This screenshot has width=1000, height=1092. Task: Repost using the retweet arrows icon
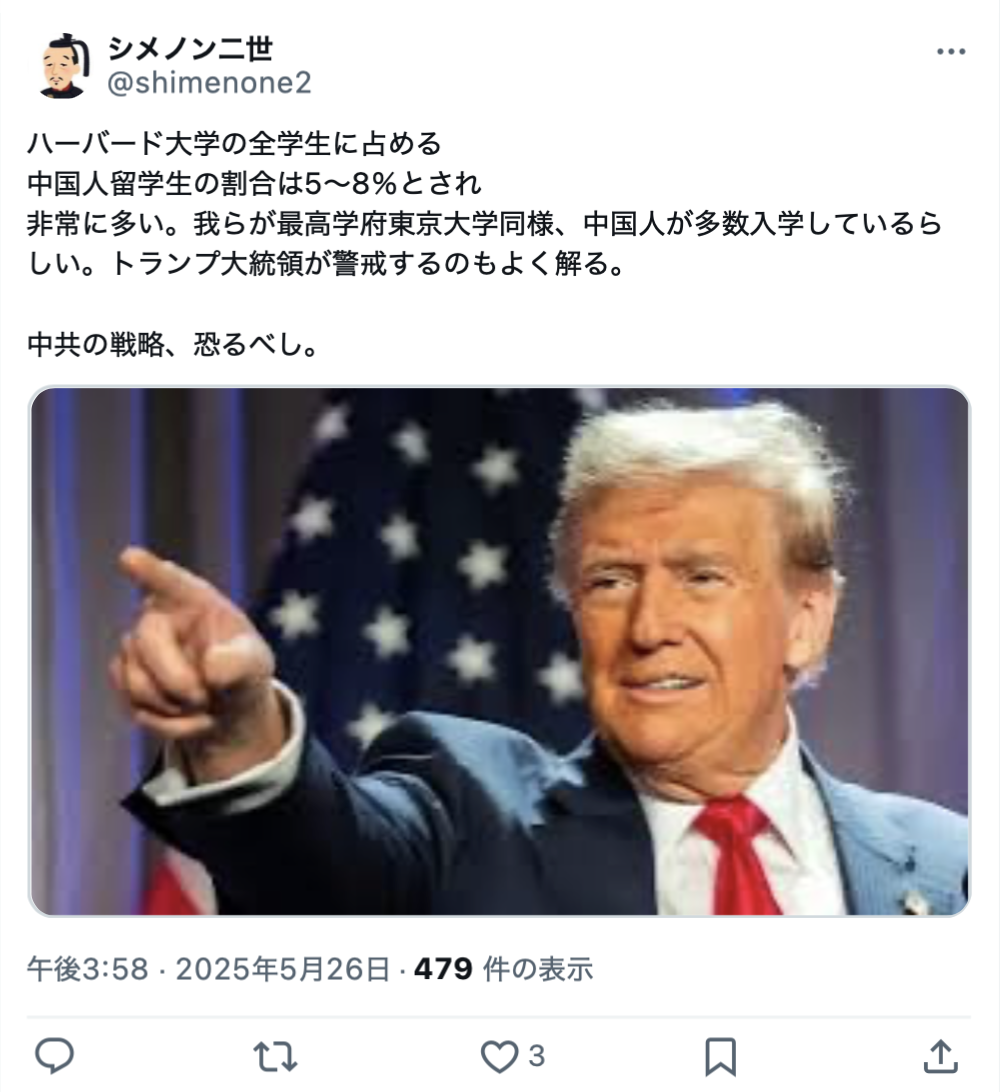pyautogui.click(x=275, y=1056)
